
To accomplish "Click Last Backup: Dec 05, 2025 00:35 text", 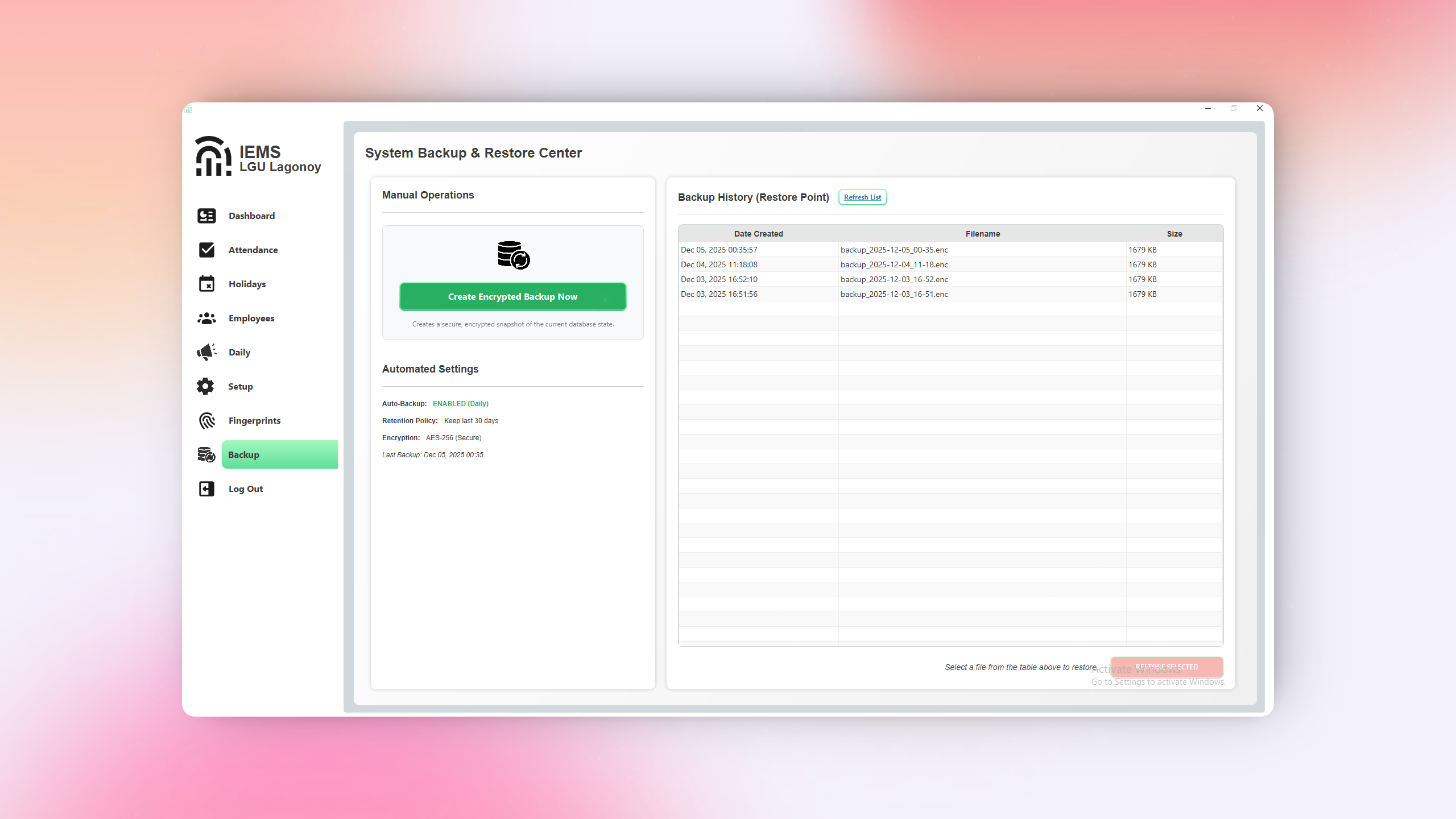I will coord(433,455).
